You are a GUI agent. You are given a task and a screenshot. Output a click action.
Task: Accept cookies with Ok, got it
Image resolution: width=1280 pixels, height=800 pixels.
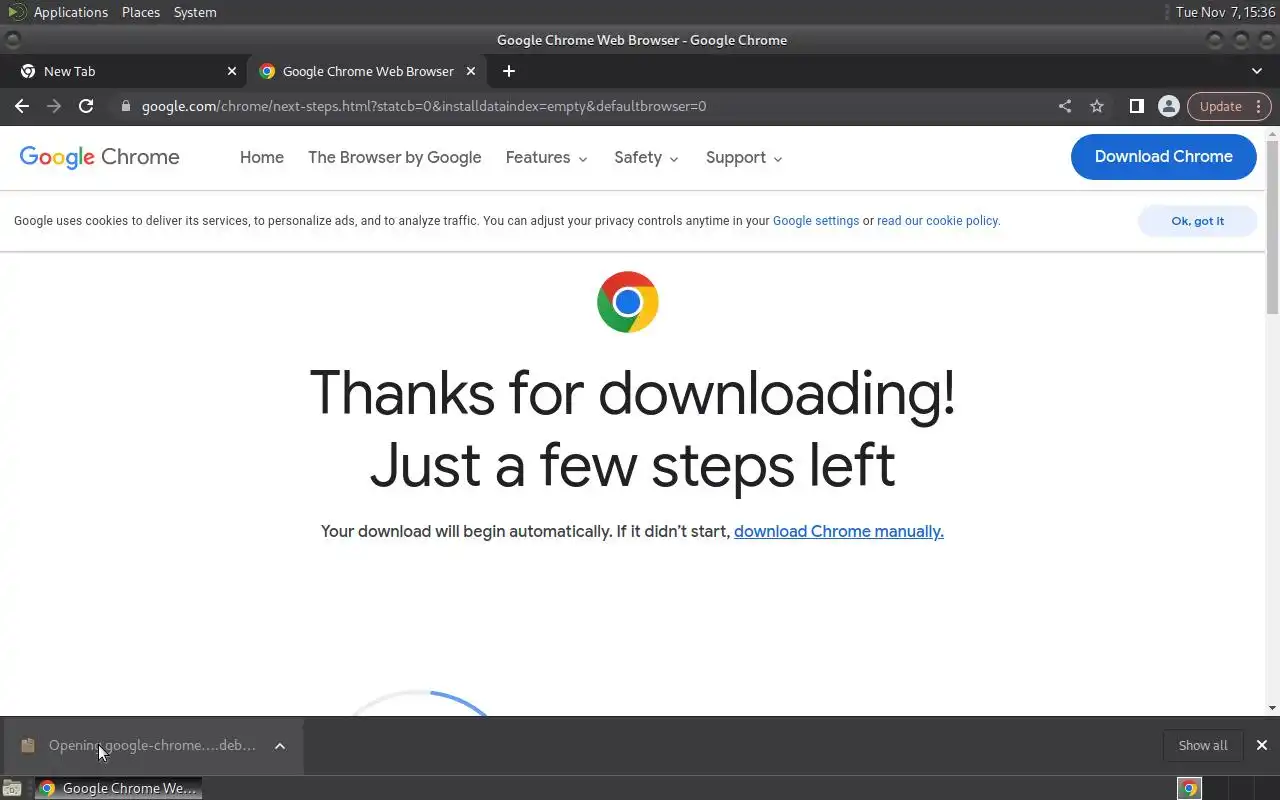point(1197,221)
